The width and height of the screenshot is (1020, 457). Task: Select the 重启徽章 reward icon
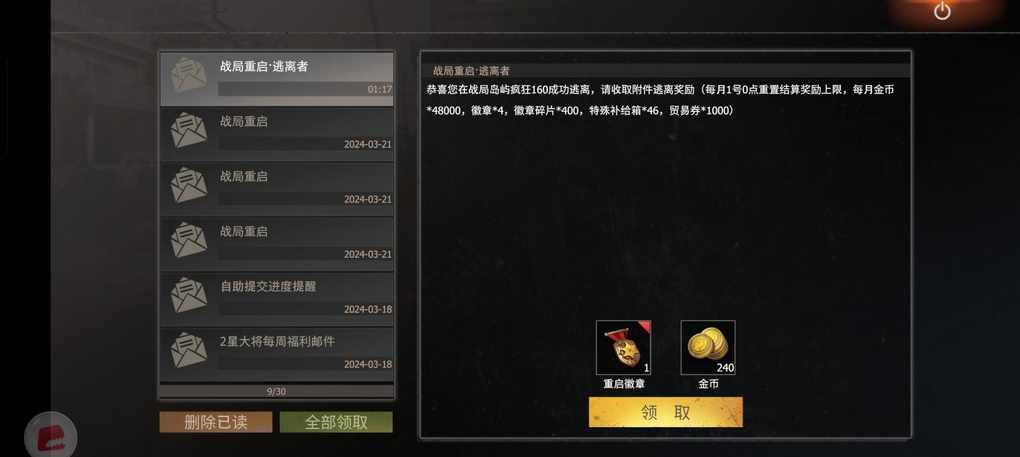pos(623,348)
